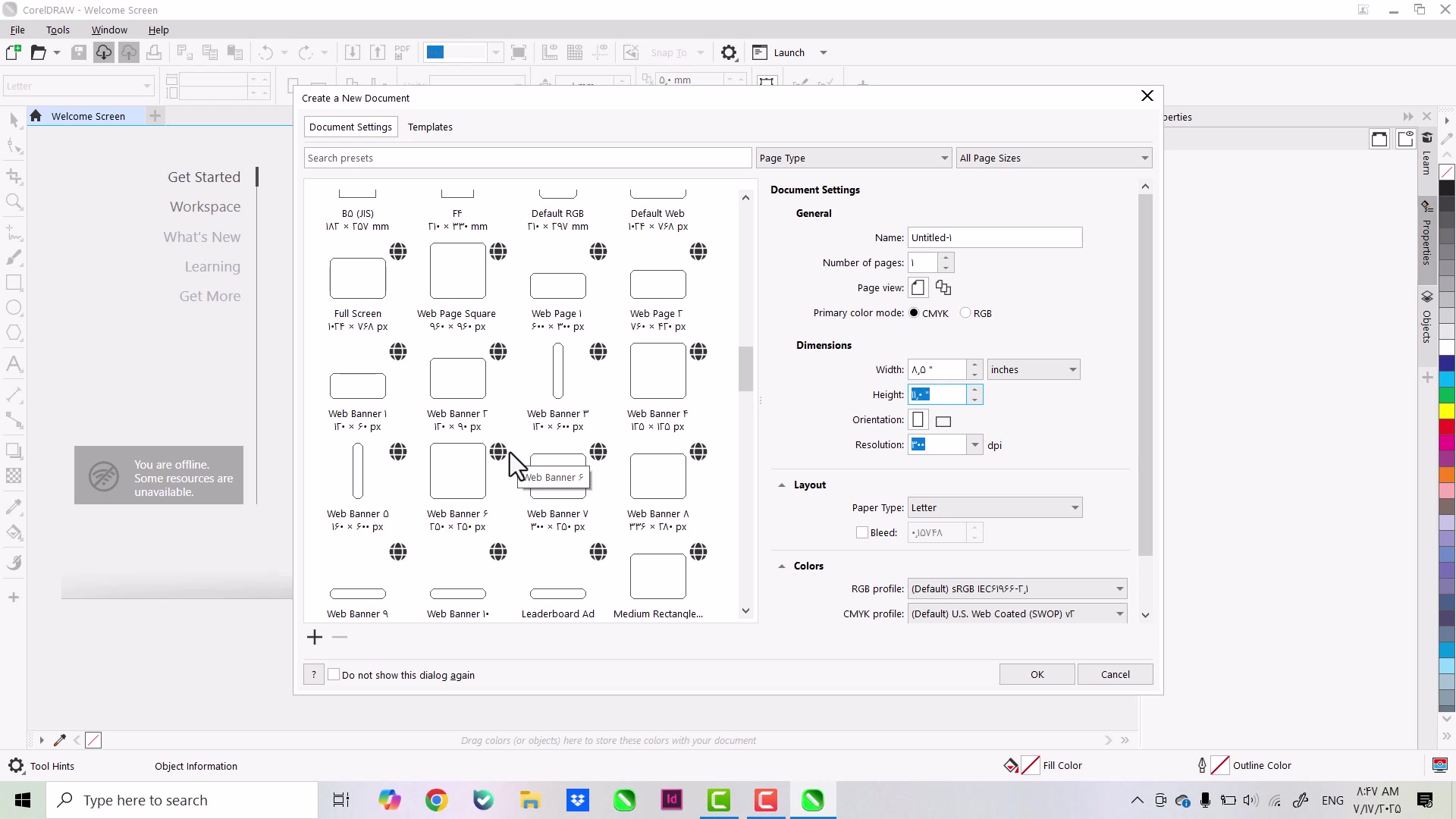Screen dimensions: 1456x819
Task: Switch to the Templates tab
Action: click(430, 127)
